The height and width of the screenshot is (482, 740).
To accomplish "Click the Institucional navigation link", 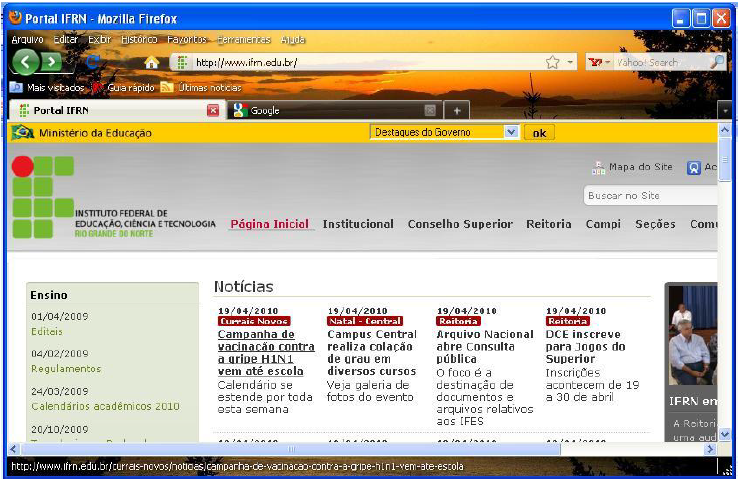I will 358,224.
